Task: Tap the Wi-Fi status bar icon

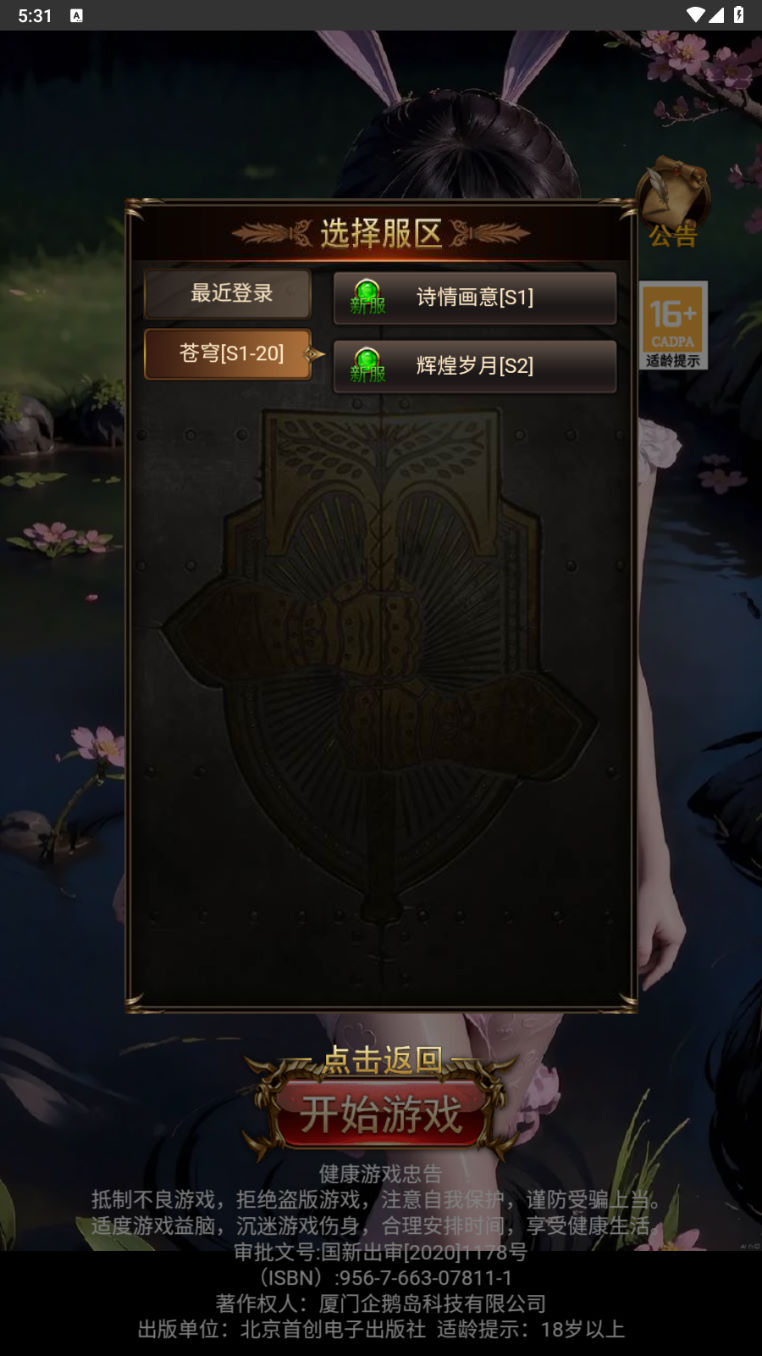Action: 696,15
